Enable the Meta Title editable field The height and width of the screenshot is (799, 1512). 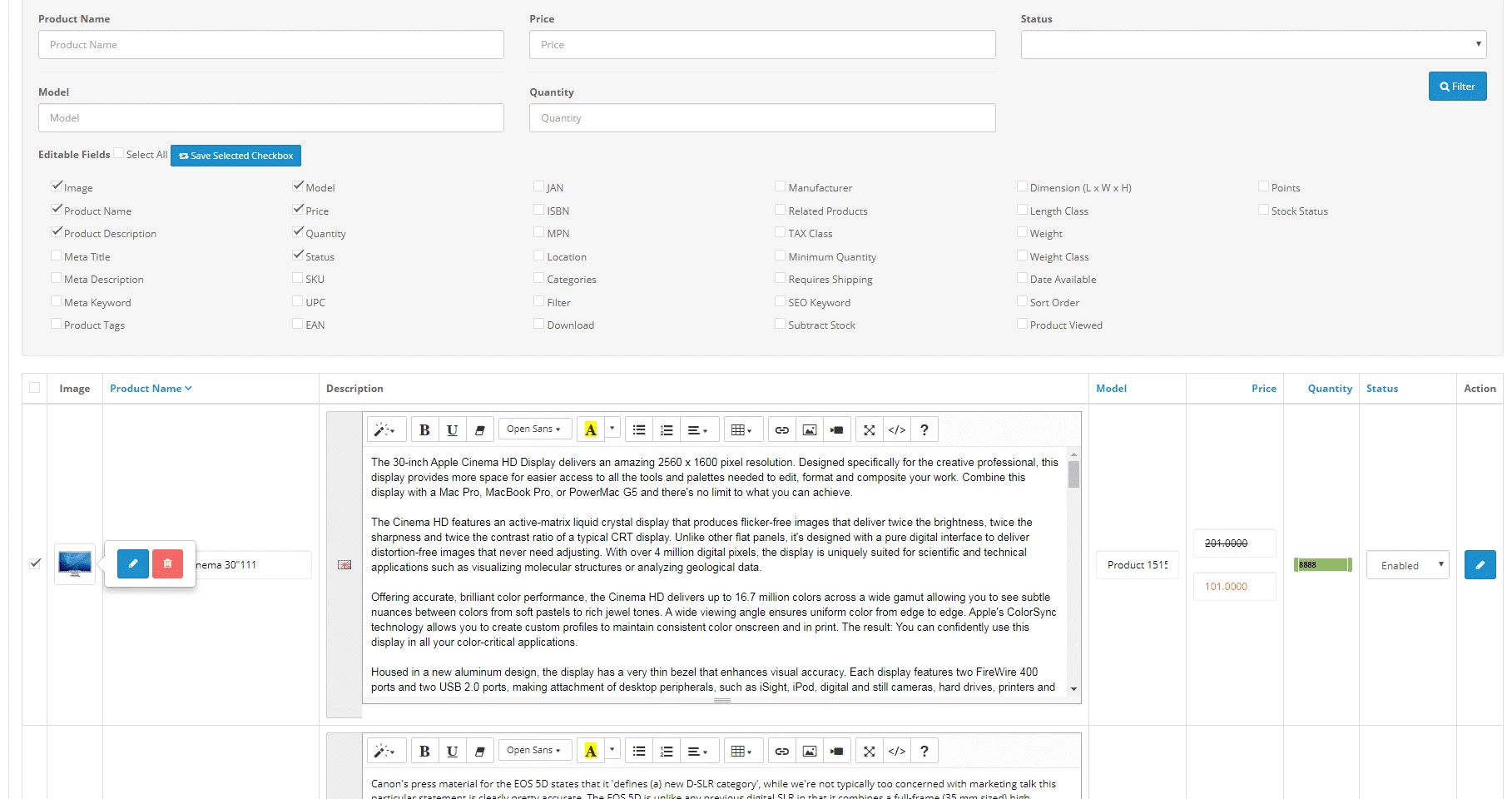[x=57, y=256]
